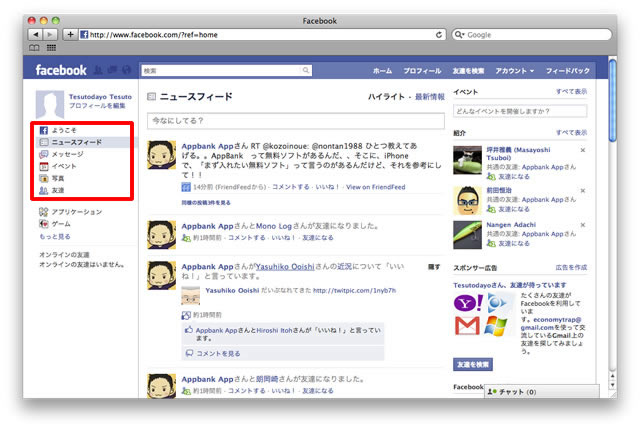Add Masayoshi Tsuboi with 友達になる
640x430 pixels.
[513, 177]
